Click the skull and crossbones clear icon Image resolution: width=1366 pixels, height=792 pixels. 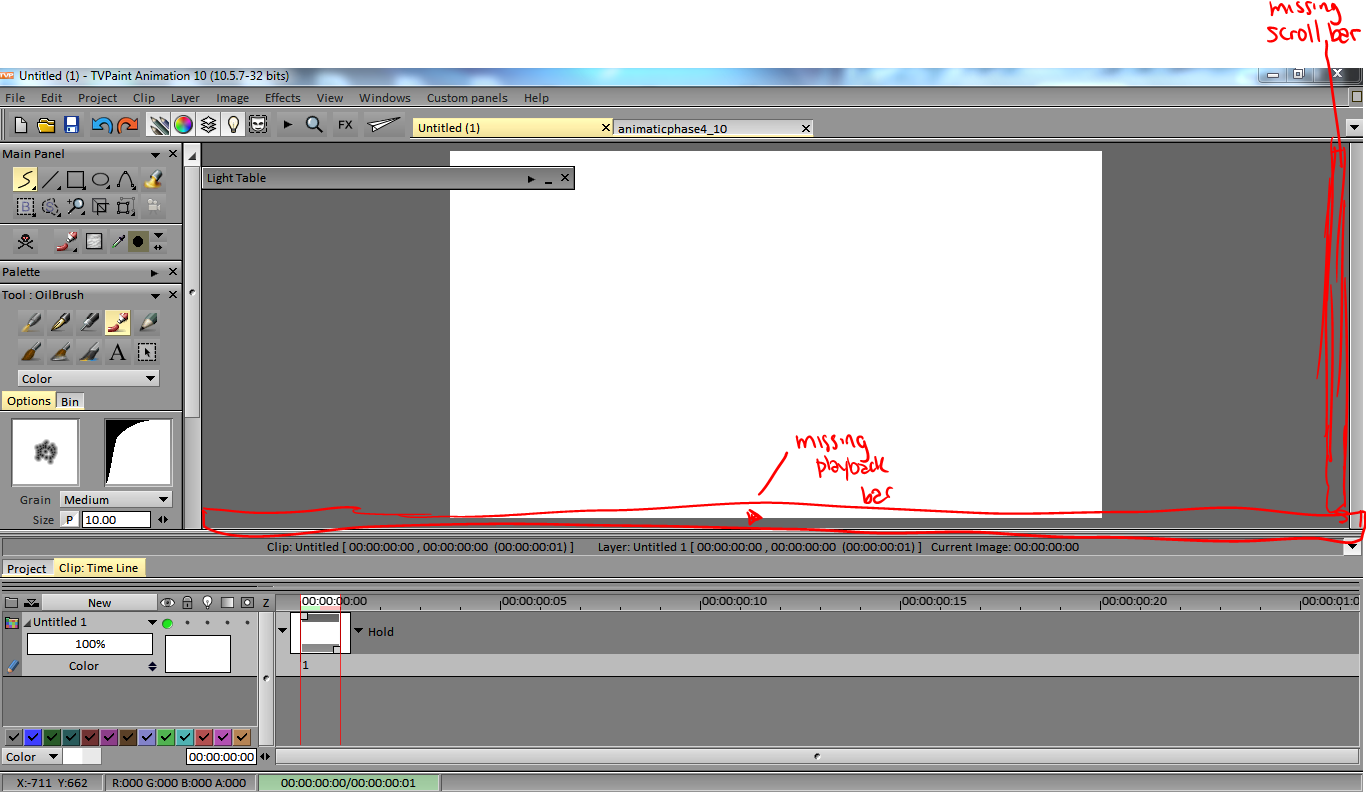pyautogui.click(x=25, y=241)
